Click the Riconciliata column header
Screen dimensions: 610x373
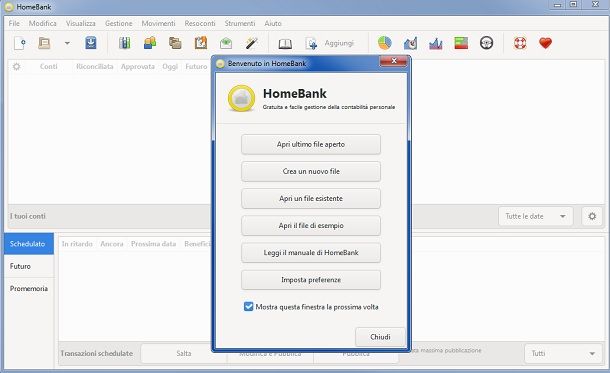[x=95, y=67]
